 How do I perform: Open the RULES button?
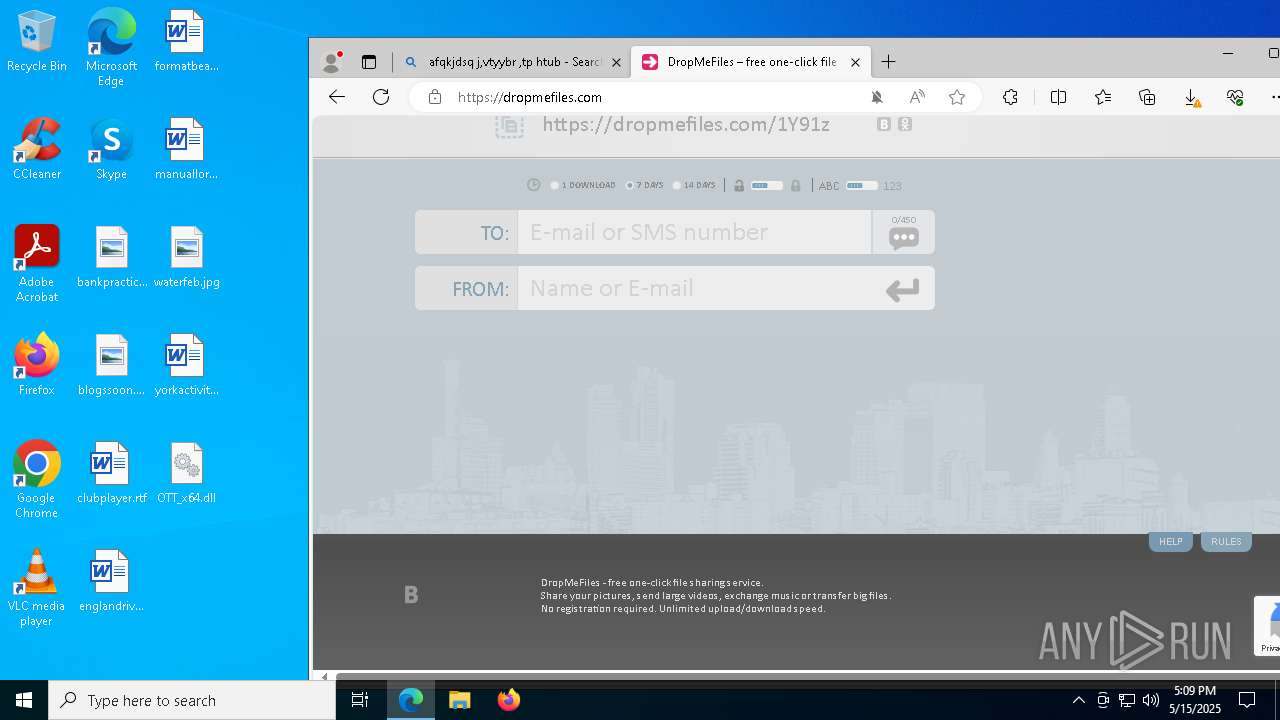tap(1226, 541)
